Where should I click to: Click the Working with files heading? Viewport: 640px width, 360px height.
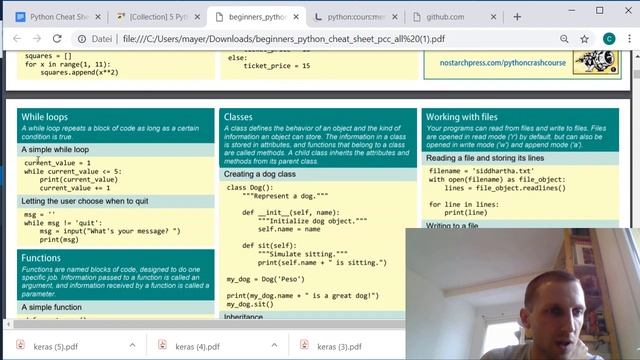point(462,117)
